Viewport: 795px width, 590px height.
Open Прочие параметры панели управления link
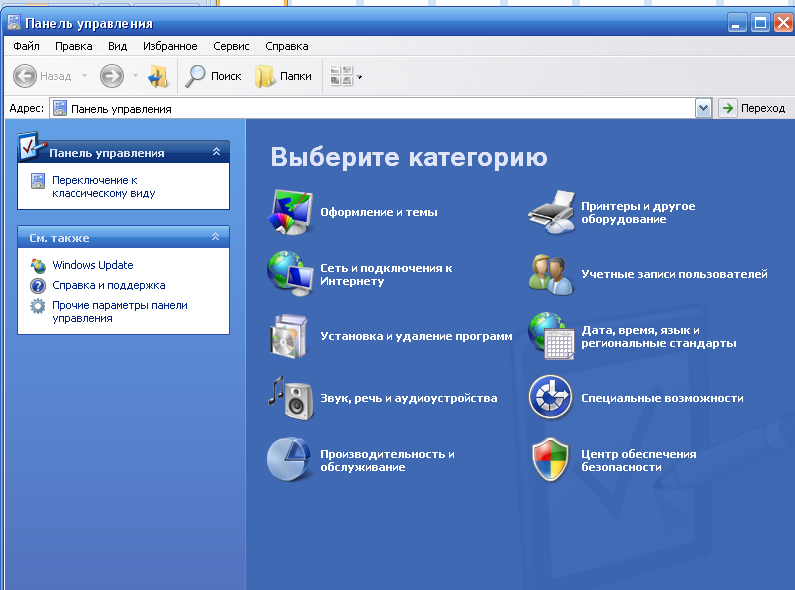(120, 312)
